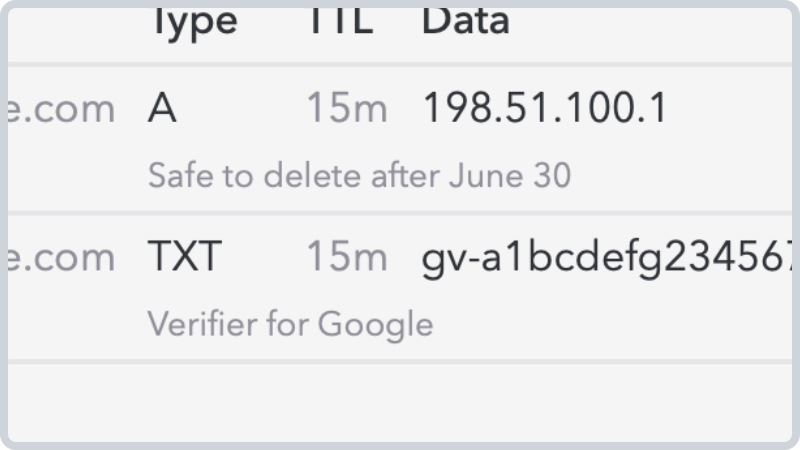Click the 15m TTL of the A record
The height and width of the screenshot is (450, 800).
click(347, 108)
